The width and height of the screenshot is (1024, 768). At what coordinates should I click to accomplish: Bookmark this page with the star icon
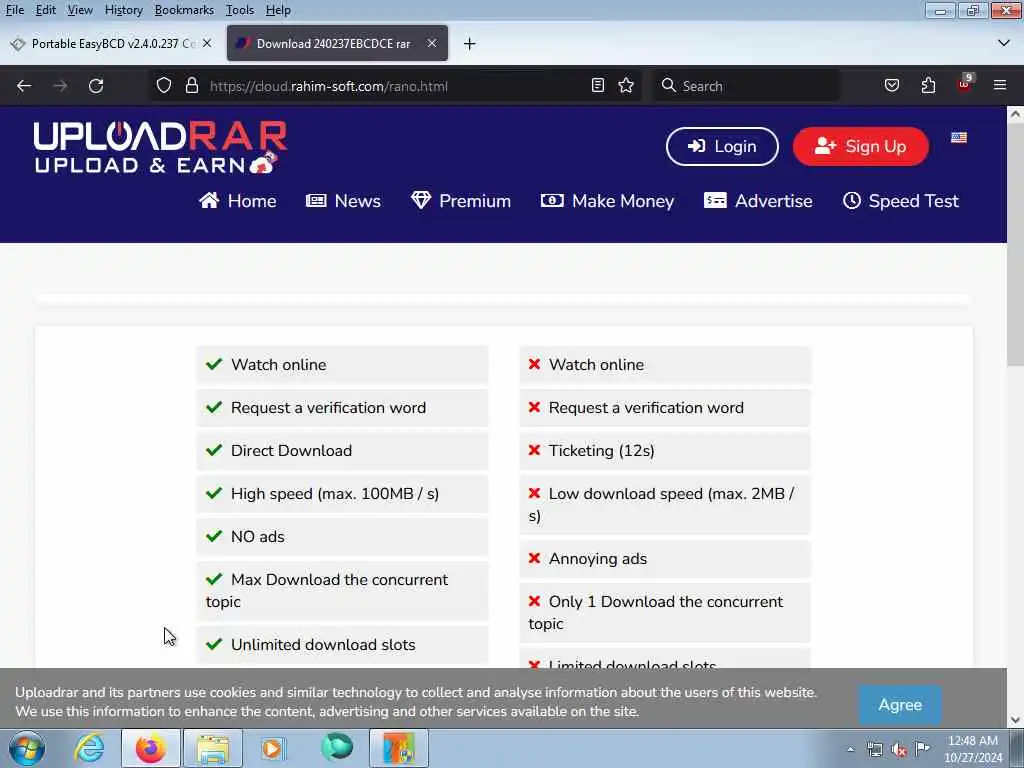pyautogui.click(x=626, y=86)
